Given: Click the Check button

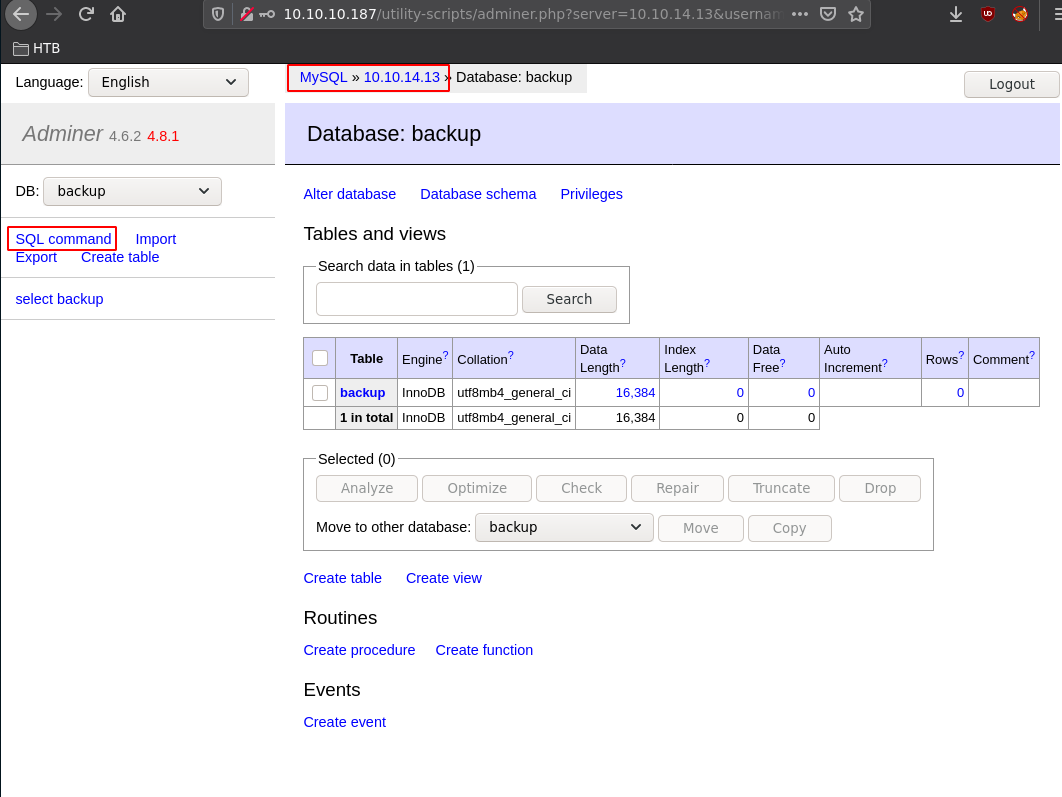Looking at the screenshot, I should [x=581, y=488].
